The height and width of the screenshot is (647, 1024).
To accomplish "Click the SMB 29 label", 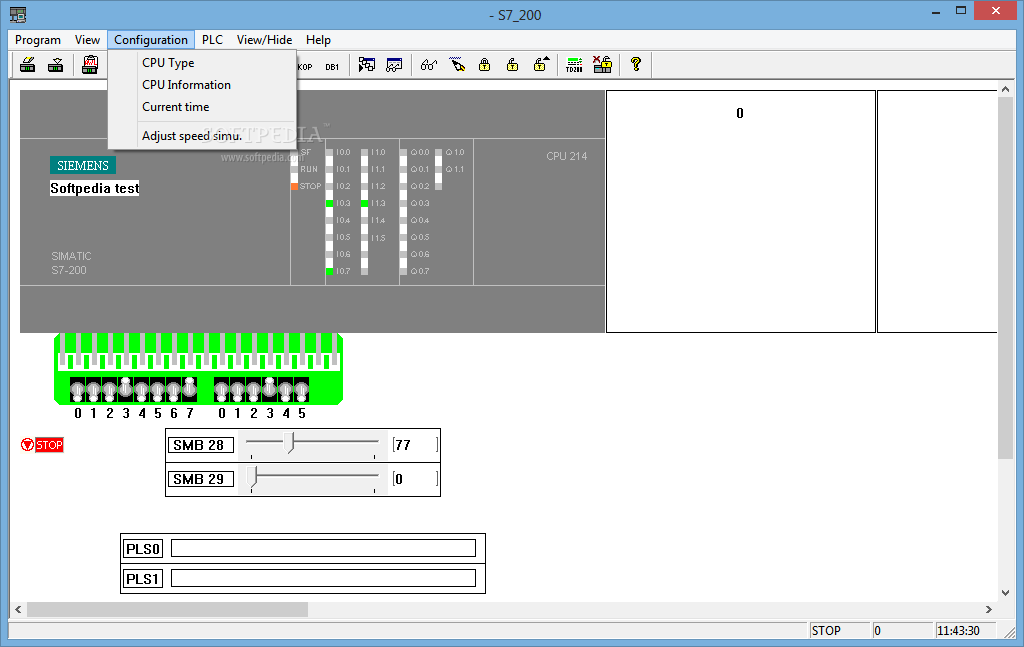I will 200,479.
